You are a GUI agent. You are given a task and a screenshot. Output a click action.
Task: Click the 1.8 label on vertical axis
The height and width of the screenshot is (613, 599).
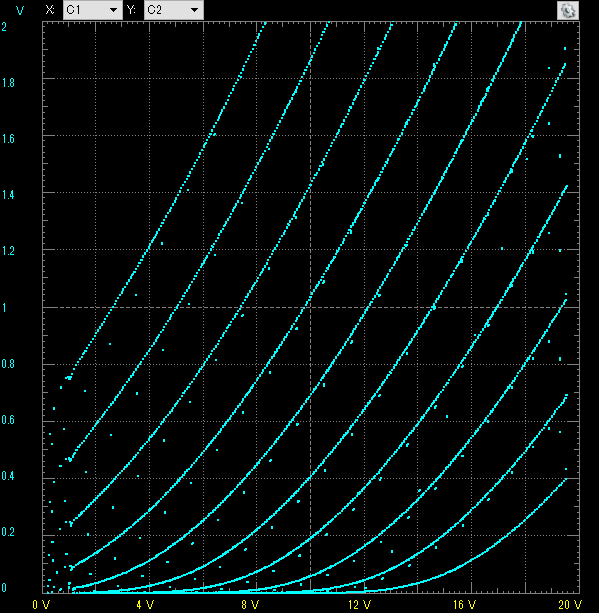click(x=8, y=82)
